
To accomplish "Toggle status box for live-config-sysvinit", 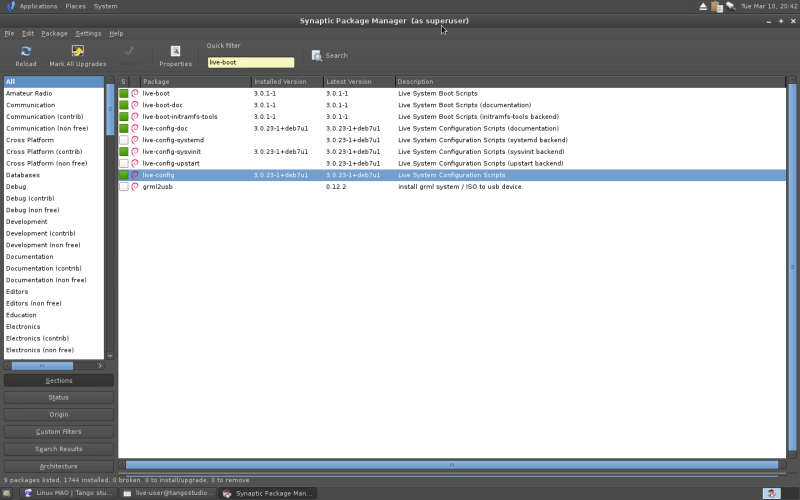I will [123, 152].
